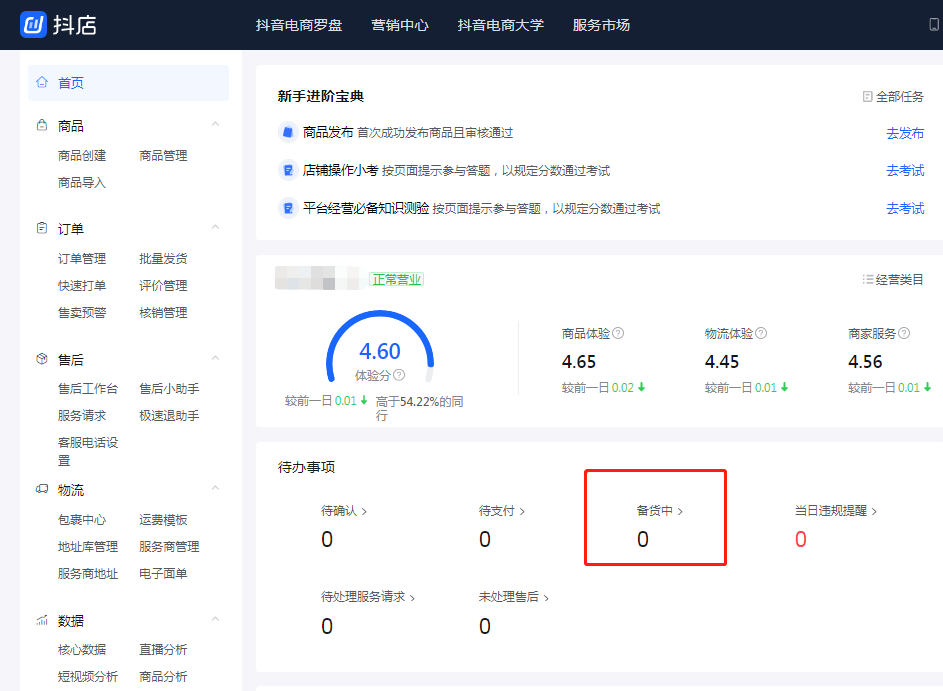Collapse the 商品 sidebar section
Image resolution: width=943 pixels, height=691 pixels.
[215, 124]
